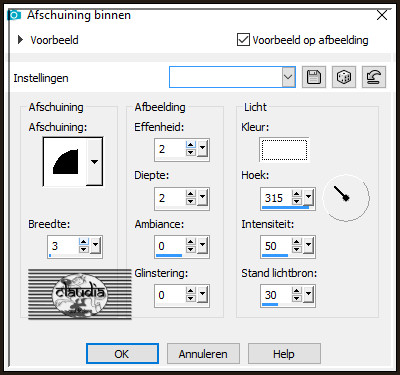This screenshot has width=400, height=375.
Task: Decrease Stand lichtbron with the down arrow
Action: pos(297,298)
